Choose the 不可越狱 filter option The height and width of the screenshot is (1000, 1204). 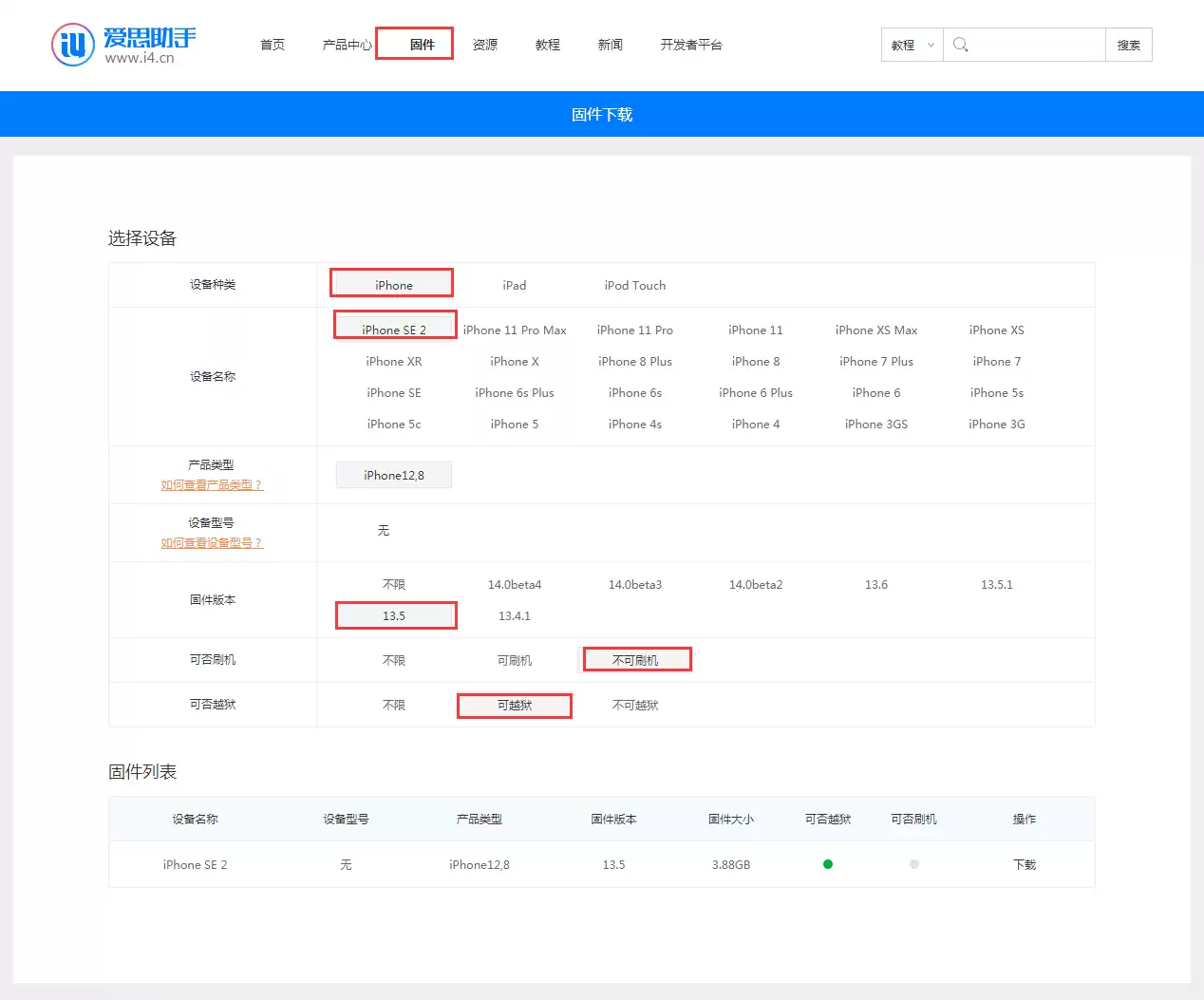pyautogui.click(x=635, y=705)
